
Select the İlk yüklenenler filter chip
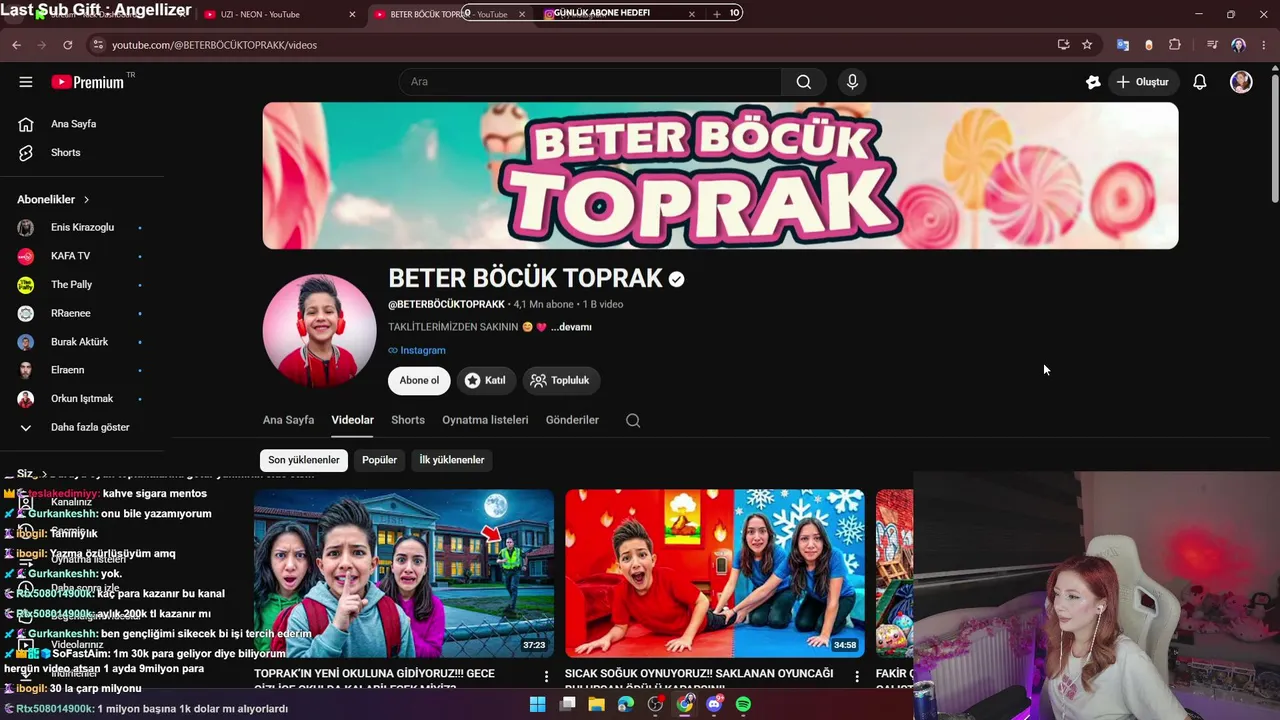tap(452, 460)
